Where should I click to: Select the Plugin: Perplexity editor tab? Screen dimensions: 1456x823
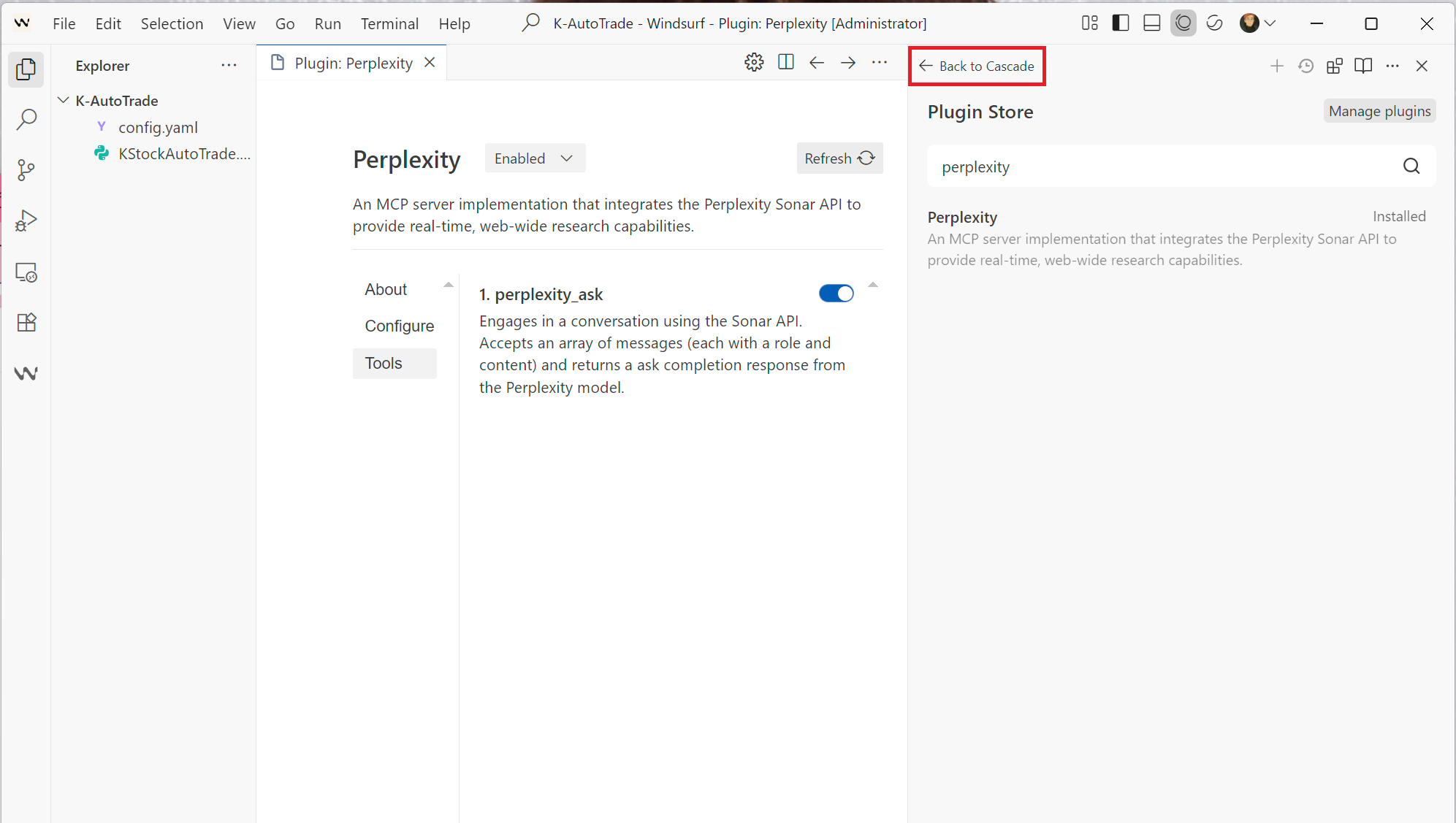click(x=351, y=63)
